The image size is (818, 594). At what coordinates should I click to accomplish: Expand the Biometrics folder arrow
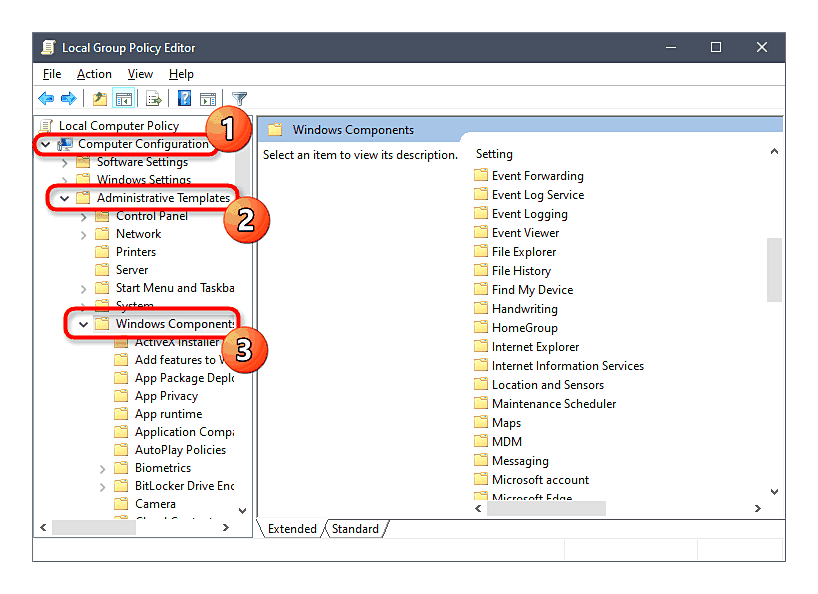103,468
